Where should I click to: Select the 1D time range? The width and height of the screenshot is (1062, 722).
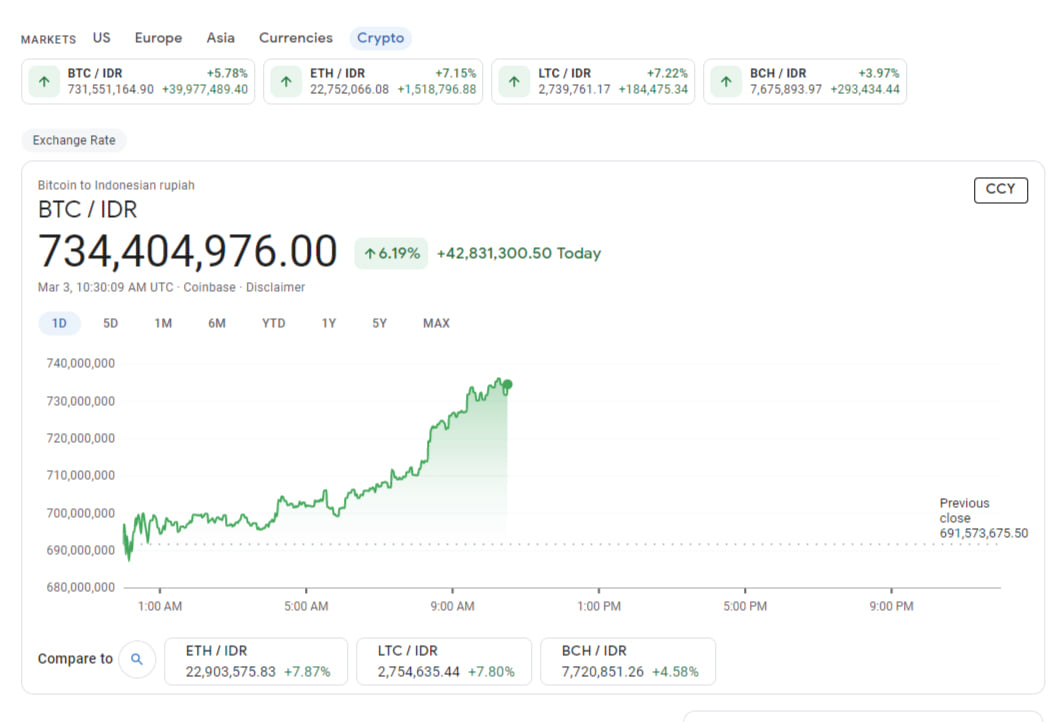(x=60, y=323)
